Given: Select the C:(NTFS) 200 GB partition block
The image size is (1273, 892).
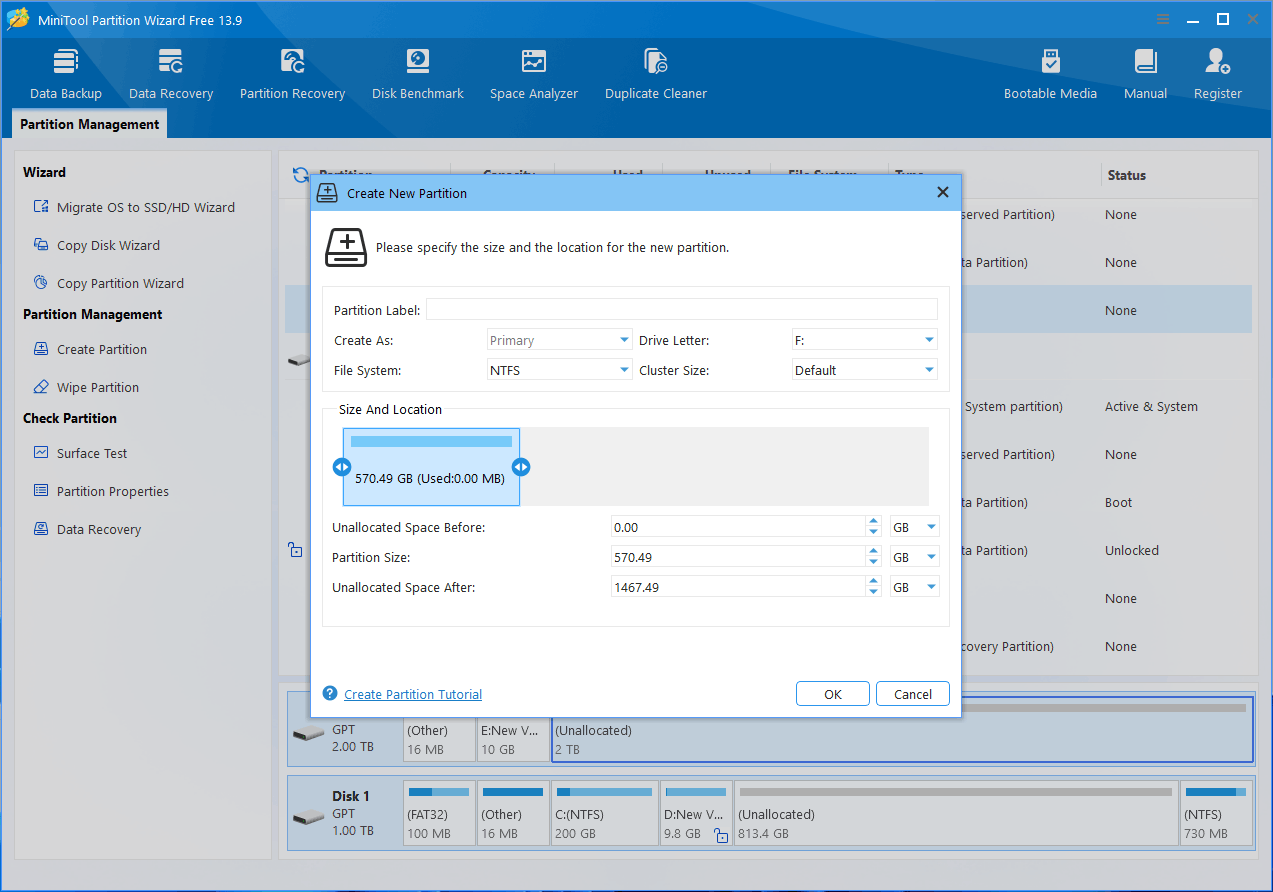Looking at the screenshot, I should click(x=604, y=813).
